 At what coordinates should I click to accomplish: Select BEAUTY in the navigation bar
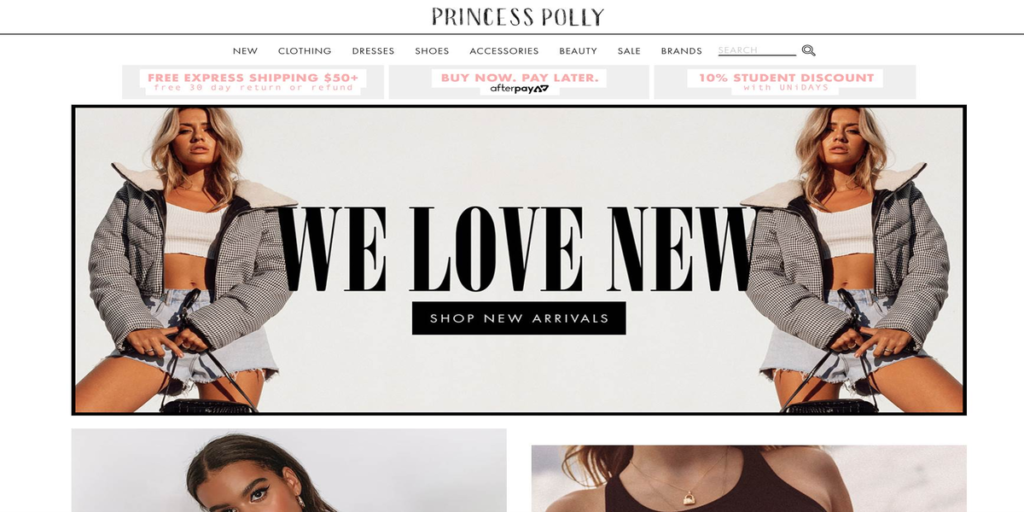tap(578, 51)
